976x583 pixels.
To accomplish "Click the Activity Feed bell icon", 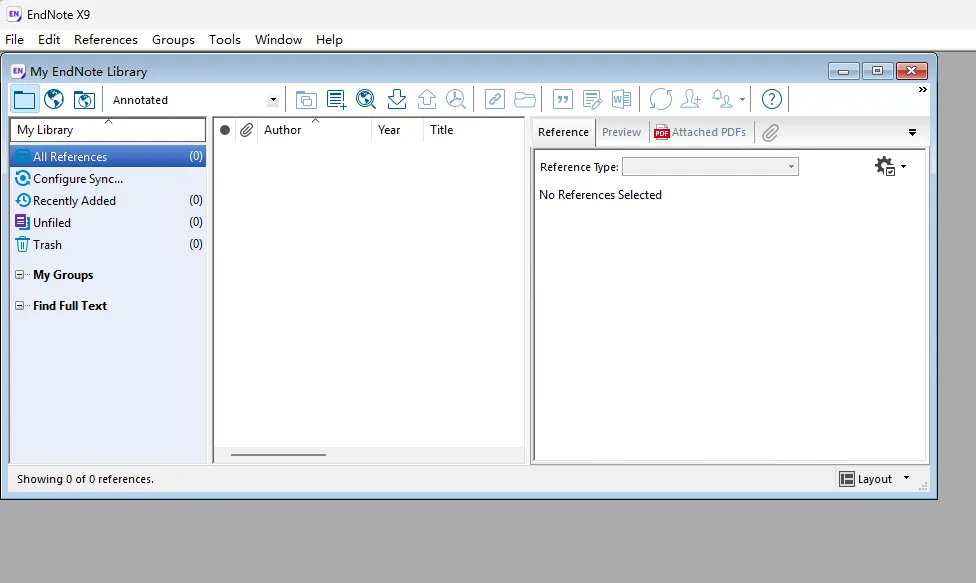I will tap(722, 100).
